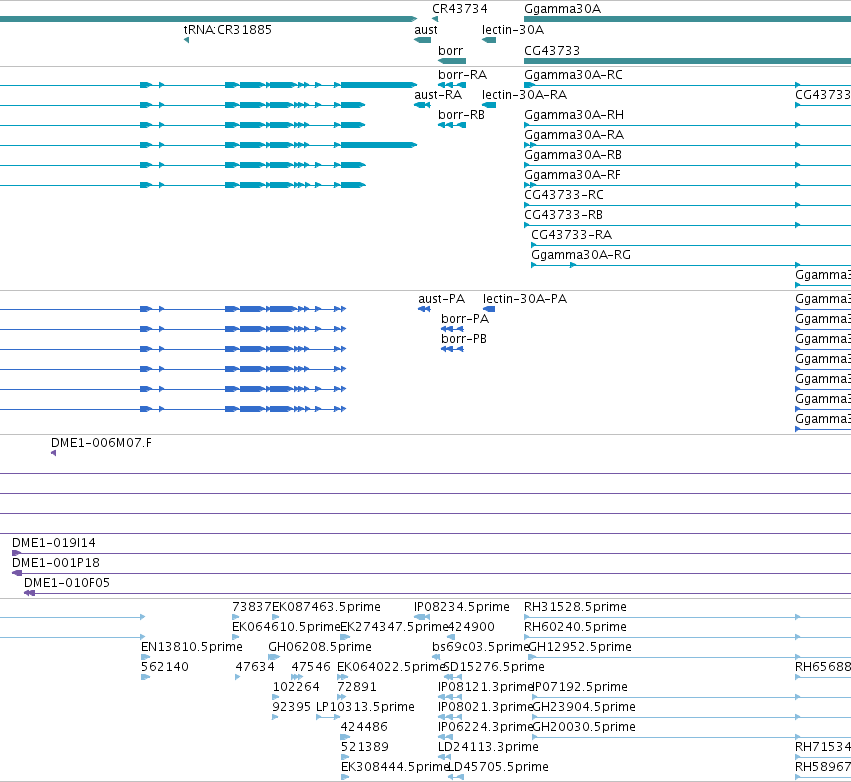This screenshot has width=851, height=782.
Task: Select the 102264 EST label
Action: [x=296, y=687]
